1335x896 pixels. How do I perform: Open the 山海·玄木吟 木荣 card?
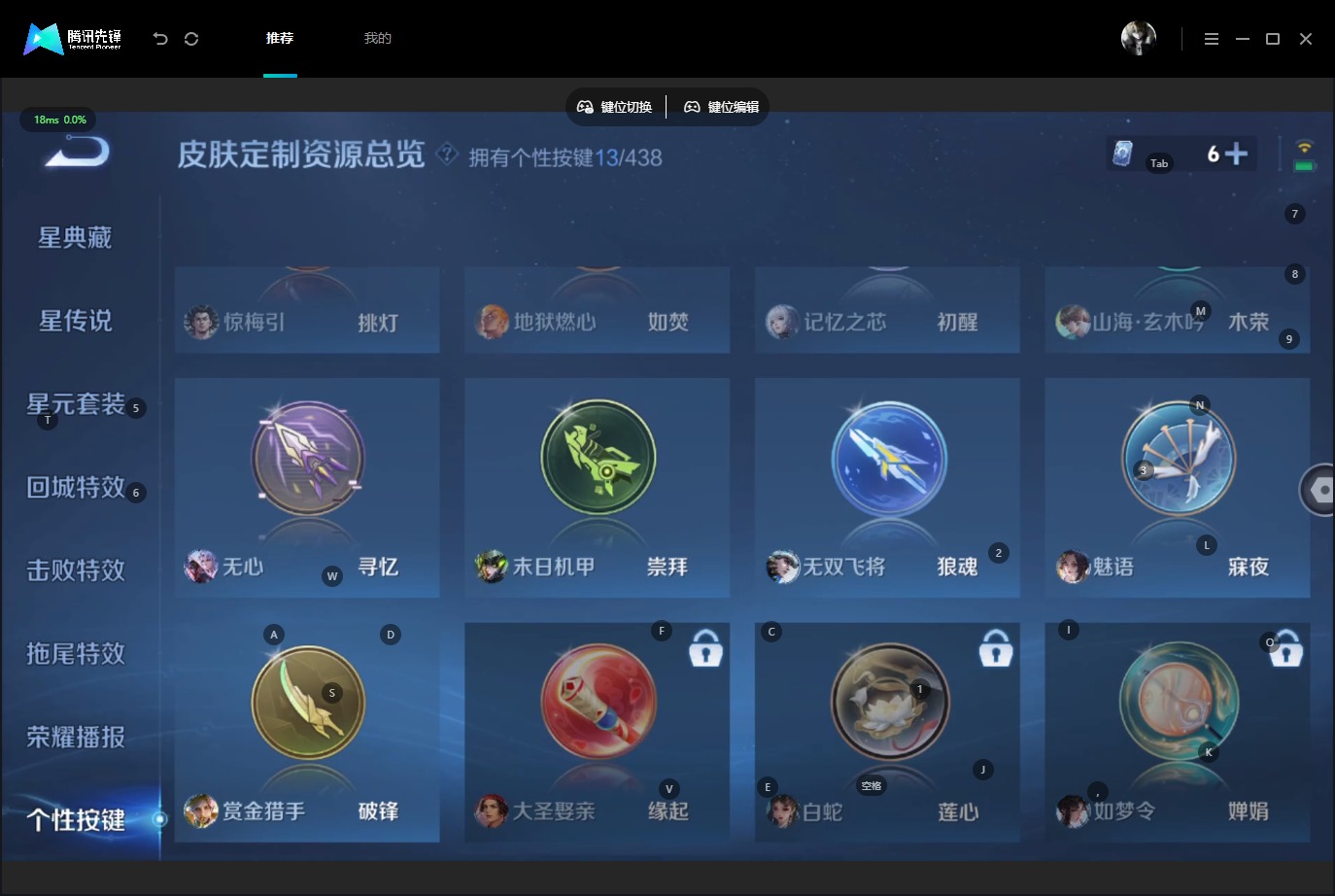tap(1178, 310)
